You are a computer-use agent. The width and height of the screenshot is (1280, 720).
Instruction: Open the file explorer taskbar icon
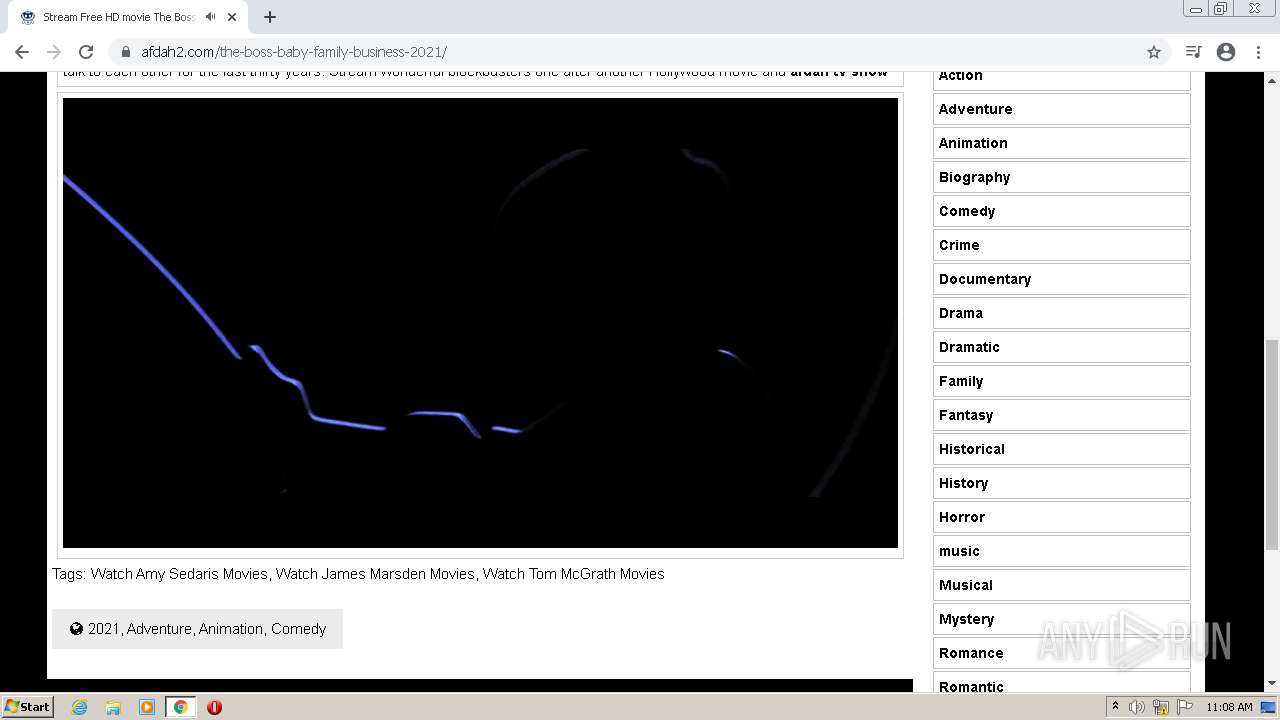tap(113, 707)
